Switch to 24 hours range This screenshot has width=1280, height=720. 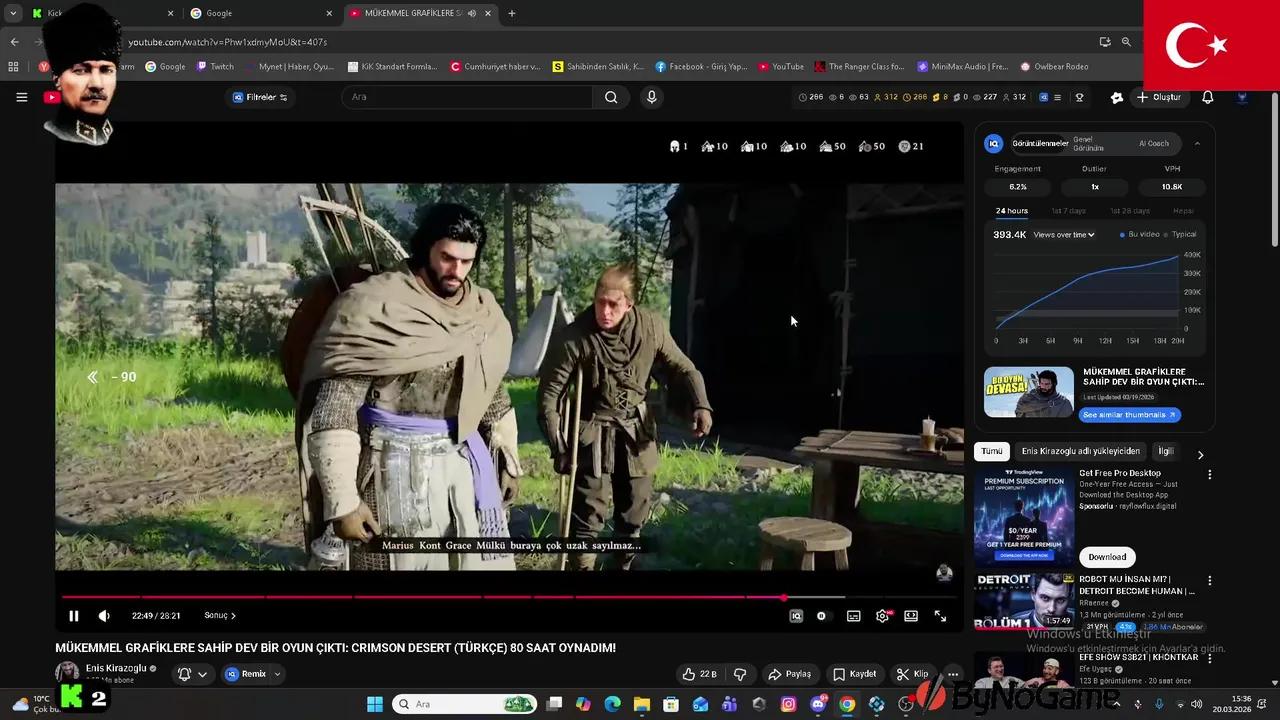tap(1011, 211)
